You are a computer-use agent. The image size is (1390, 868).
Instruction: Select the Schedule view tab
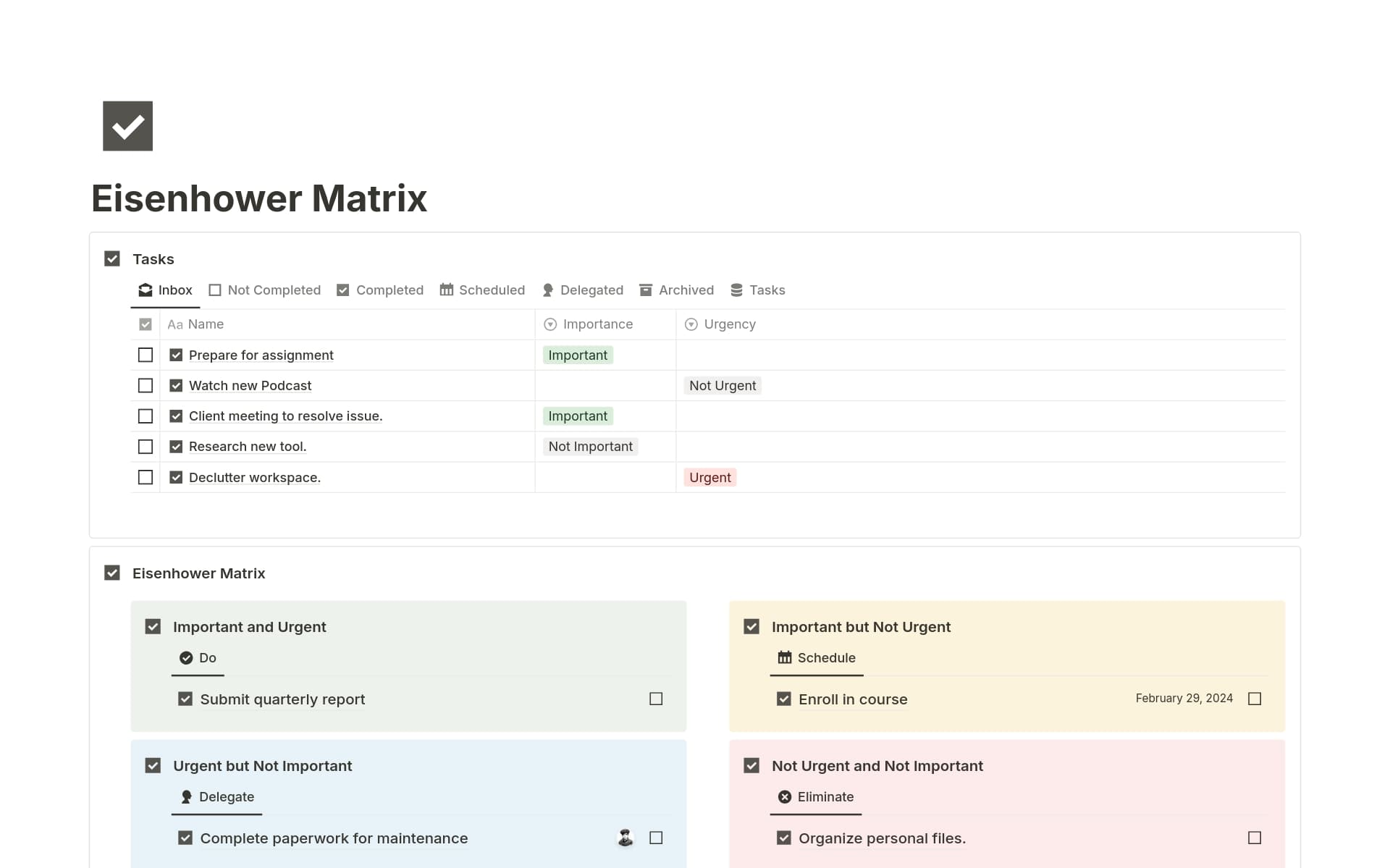[x=817, y=658]
